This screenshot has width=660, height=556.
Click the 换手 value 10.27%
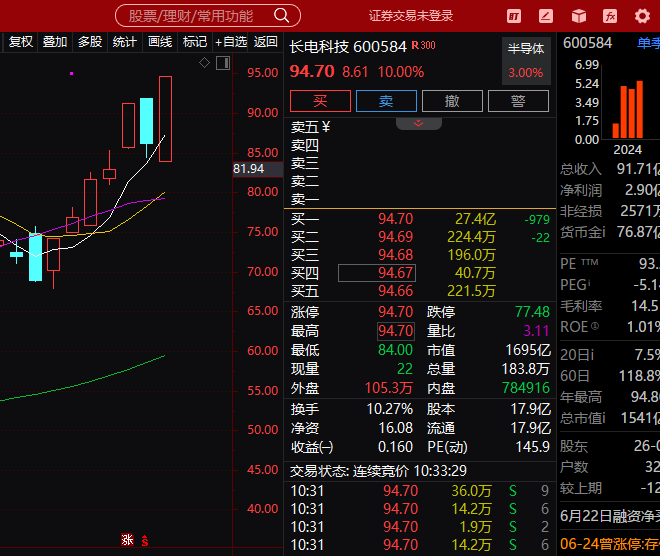[389, 409]
